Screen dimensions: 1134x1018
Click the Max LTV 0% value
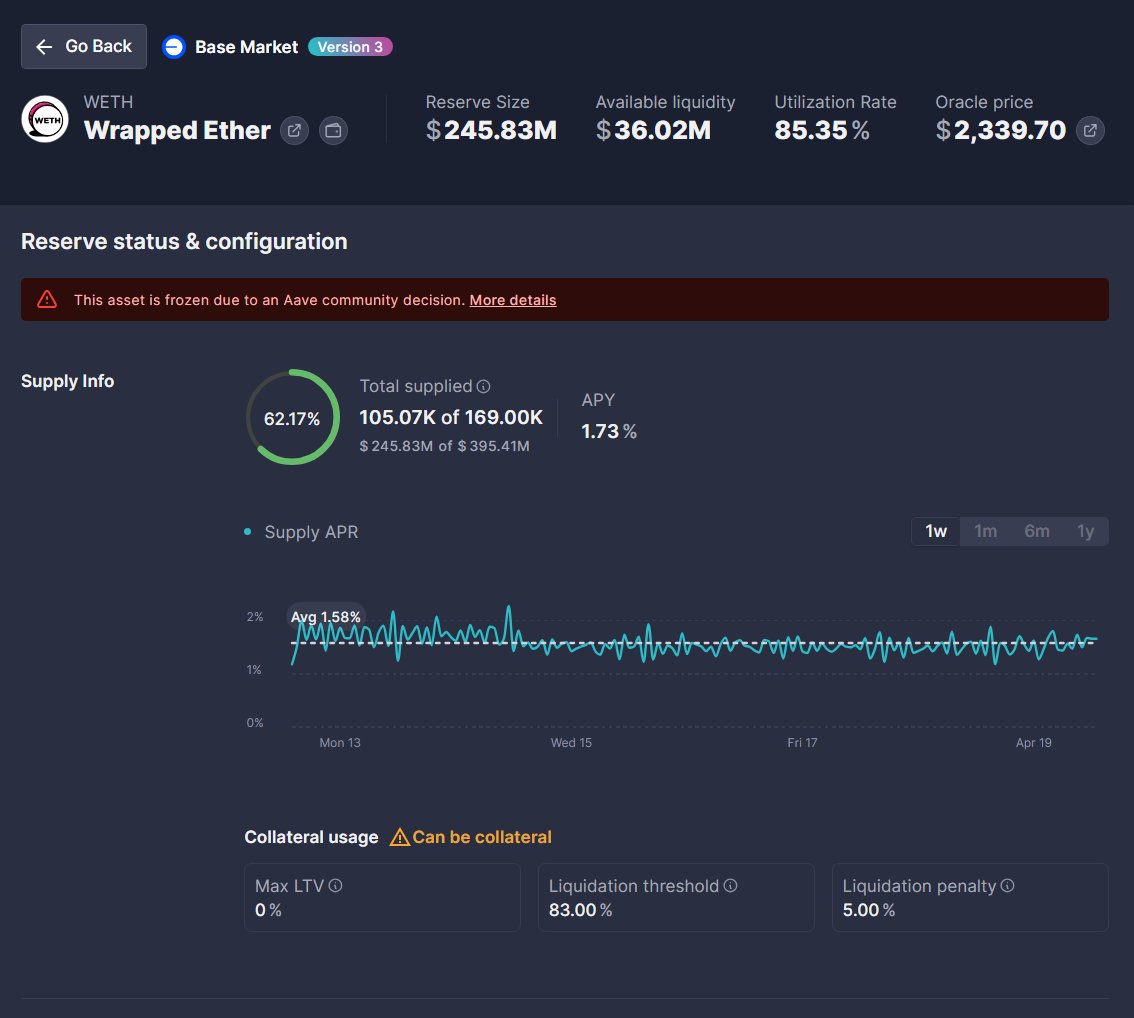click(268, 910)
